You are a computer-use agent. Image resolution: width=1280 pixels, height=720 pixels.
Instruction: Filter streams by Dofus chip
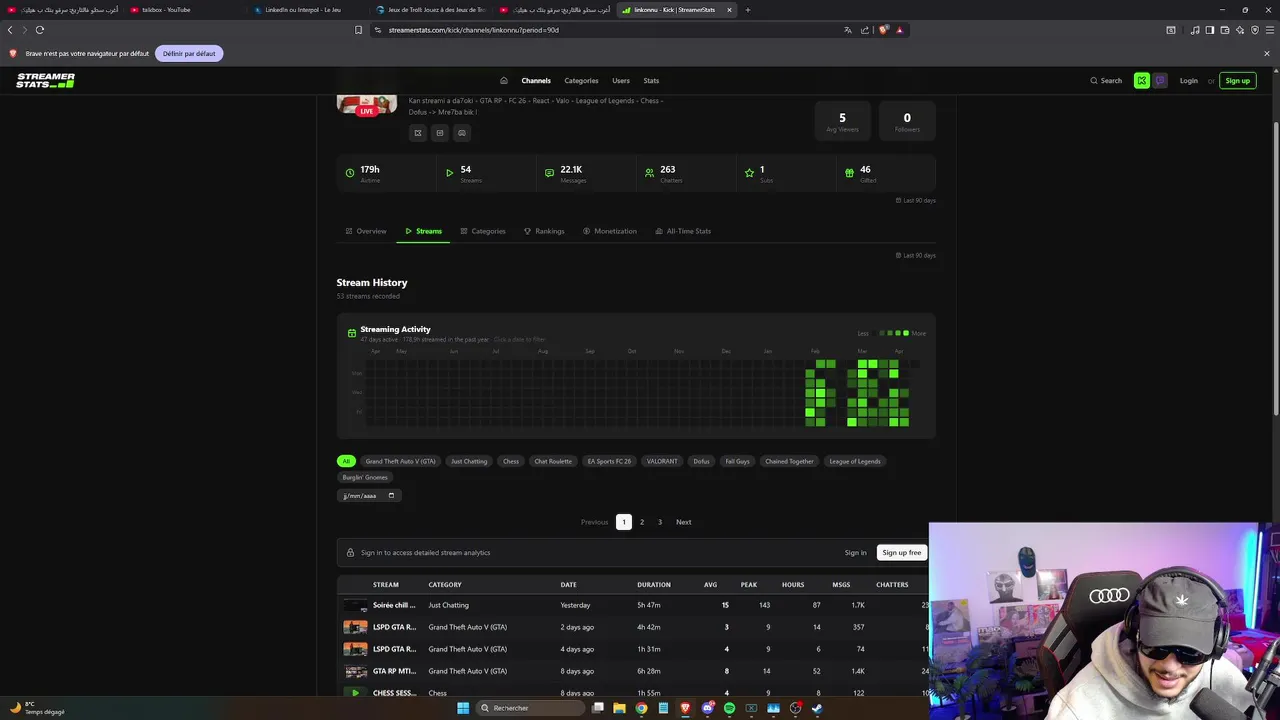tap(701, 462)
